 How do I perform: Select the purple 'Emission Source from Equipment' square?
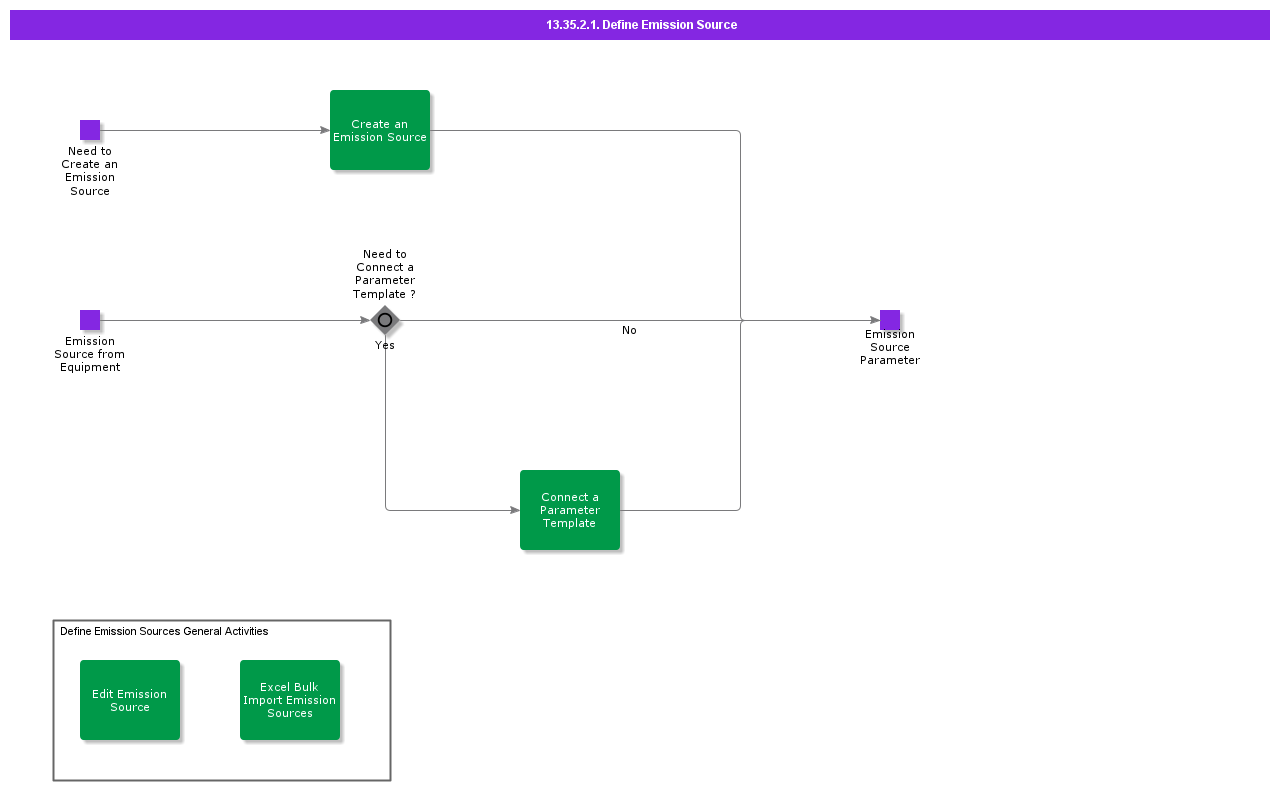pyautogui.click(x=90, y=320)
